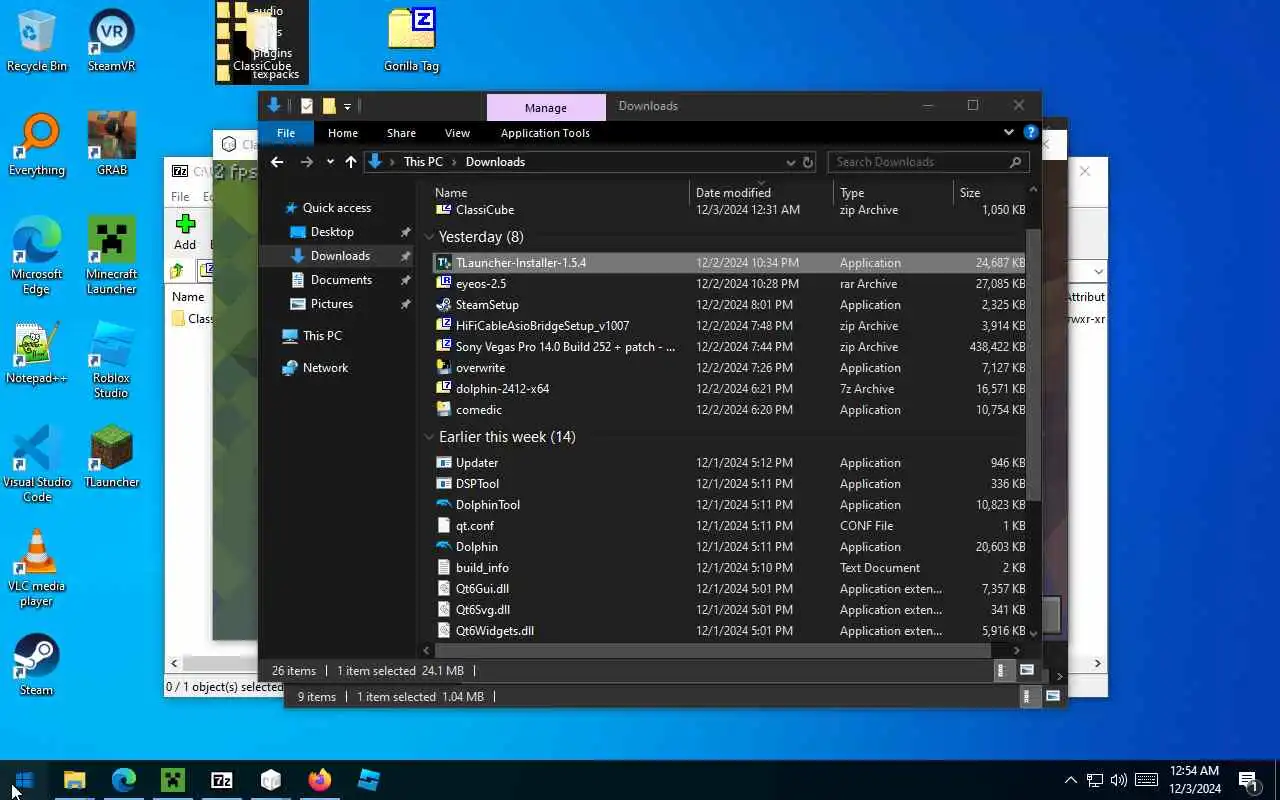Open the Customize Quick Access Toolbar dropdown
Viewport: 1280px width, 800px height.
(x=347, y=106)
